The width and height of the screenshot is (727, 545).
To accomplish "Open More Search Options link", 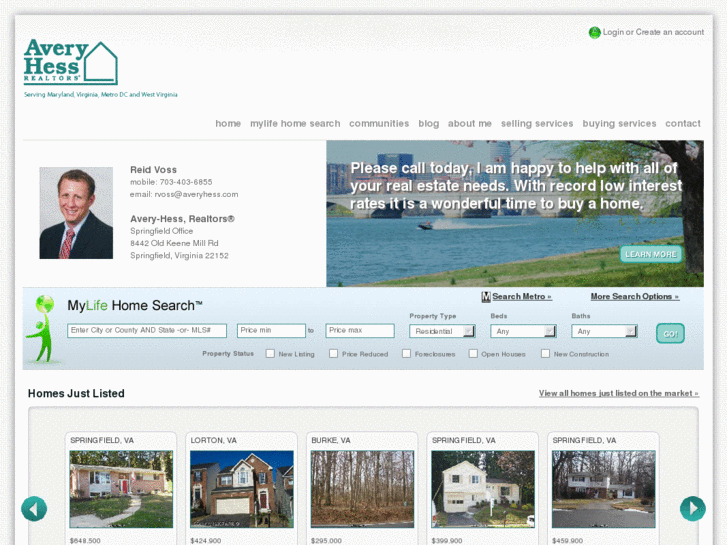I will pos(635,296).
